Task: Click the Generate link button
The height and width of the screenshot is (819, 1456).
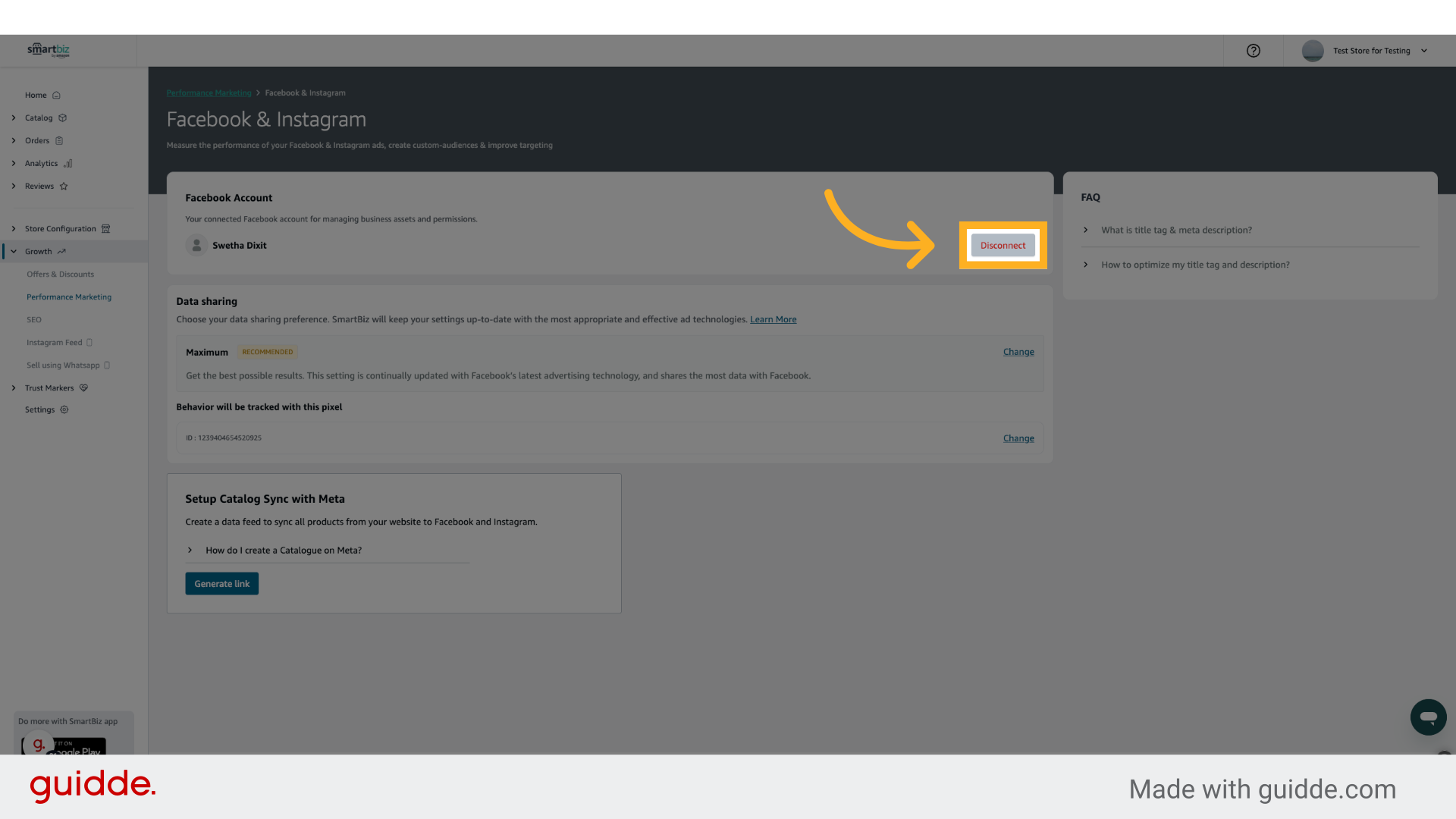Action: click(221, 584)
